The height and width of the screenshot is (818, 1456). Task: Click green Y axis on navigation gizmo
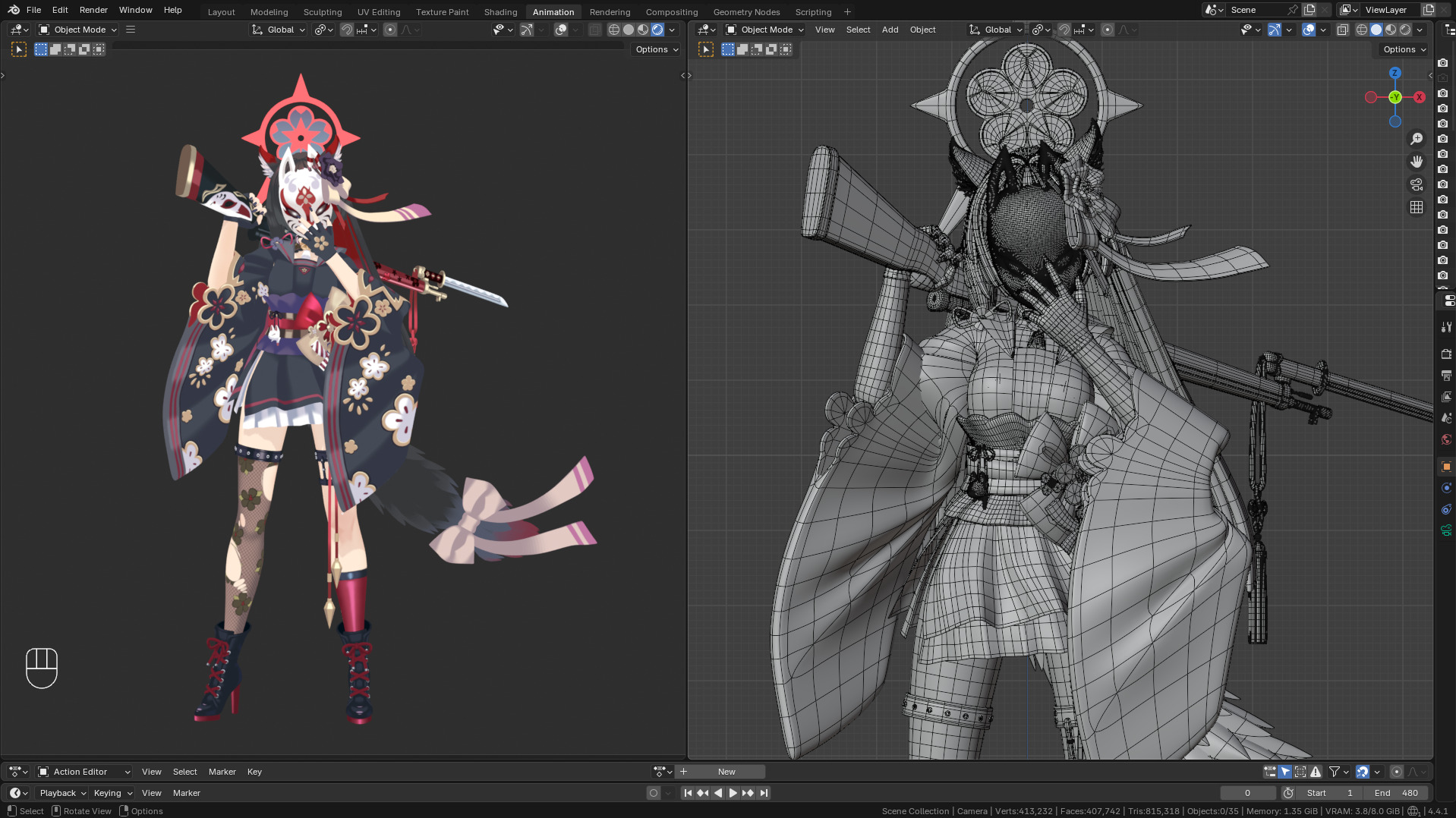1395,97
